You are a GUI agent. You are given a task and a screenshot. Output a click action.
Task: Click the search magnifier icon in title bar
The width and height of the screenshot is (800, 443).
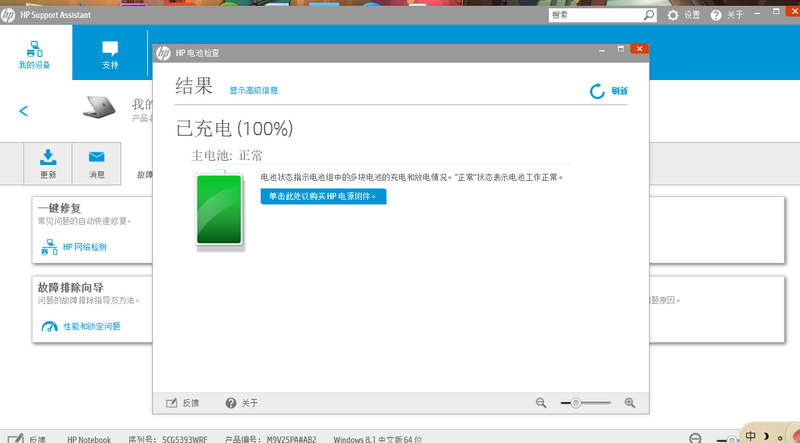649,15
